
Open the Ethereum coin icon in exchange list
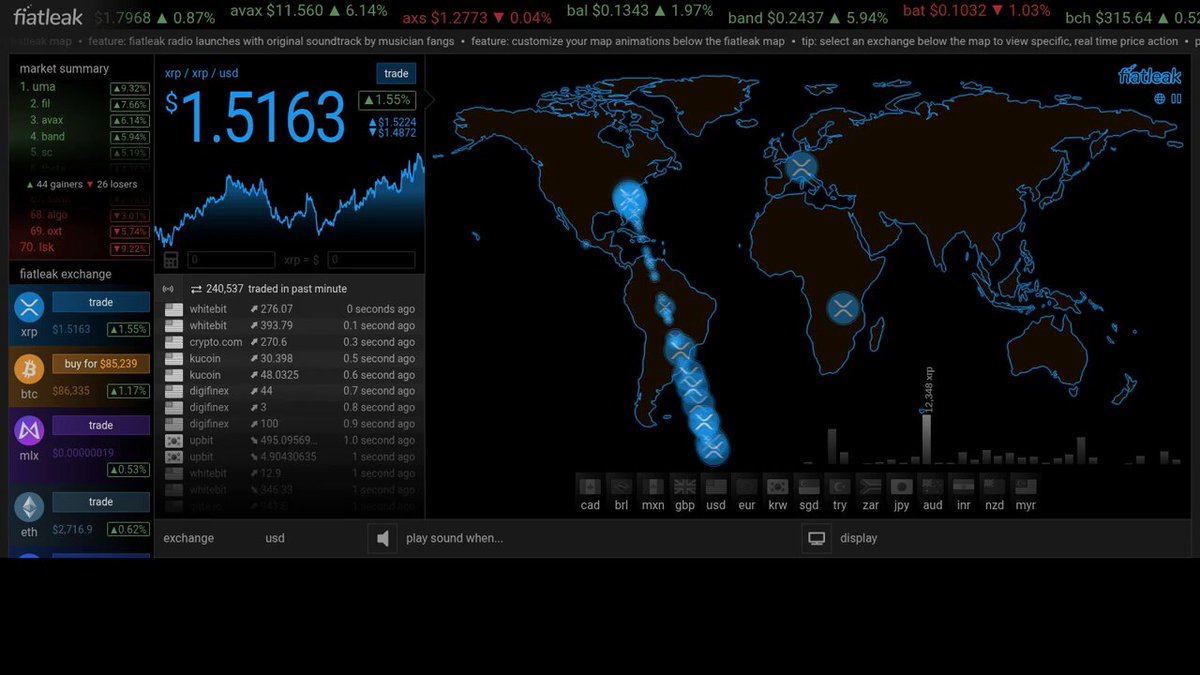coord(29,507)
